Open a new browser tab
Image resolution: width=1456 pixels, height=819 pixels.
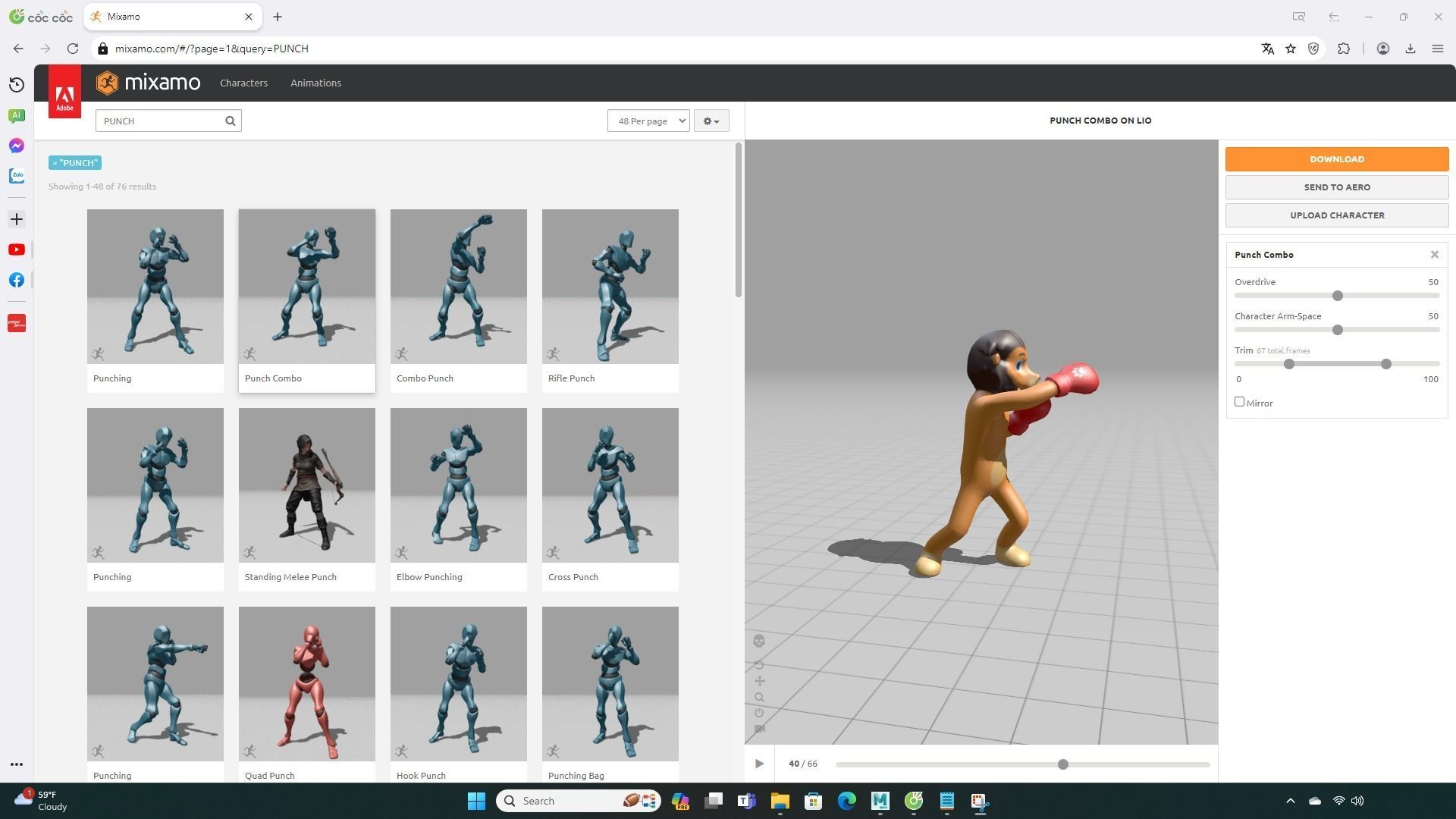(278, 17)
